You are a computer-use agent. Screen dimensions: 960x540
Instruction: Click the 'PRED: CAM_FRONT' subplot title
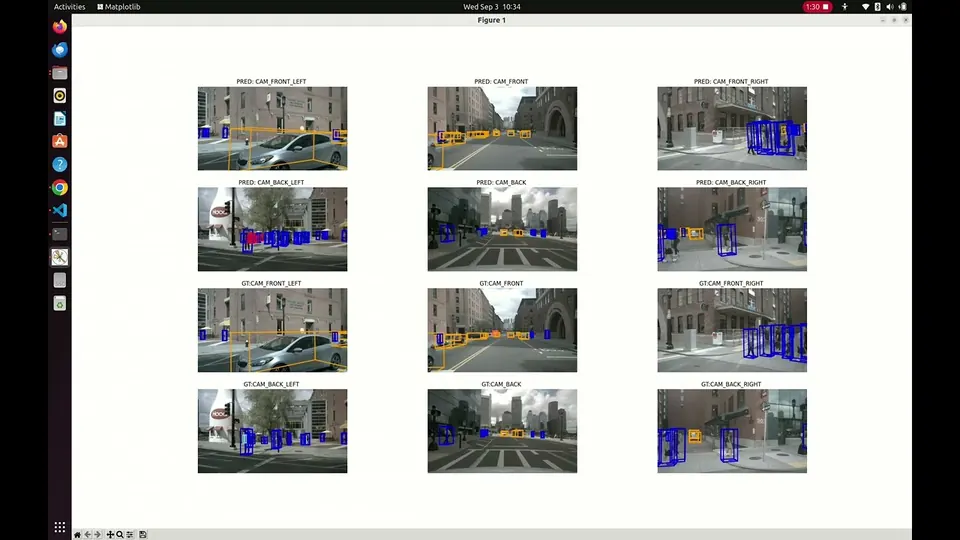point(501,81)
